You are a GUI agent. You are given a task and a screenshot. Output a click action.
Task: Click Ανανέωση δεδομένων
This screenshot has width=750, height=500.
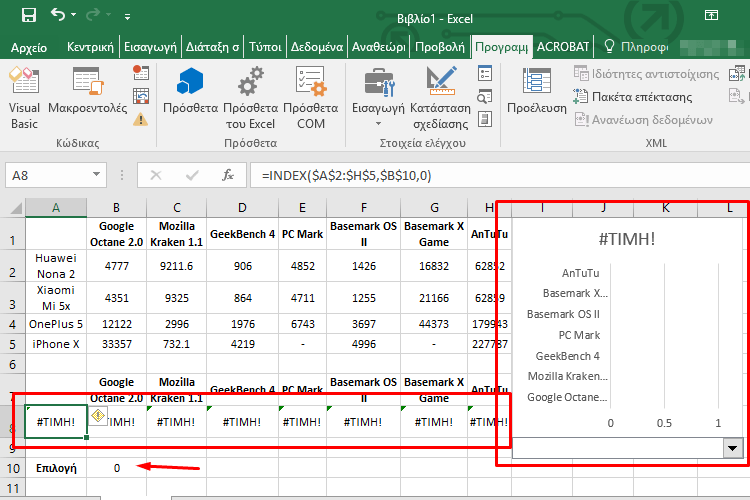(x=643, y=120)
